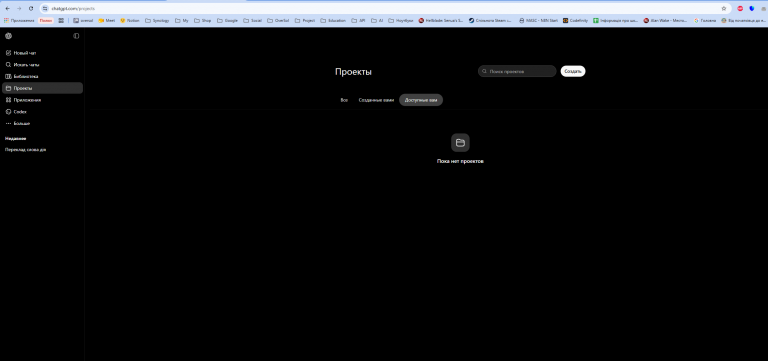Open the Meet bookmark
Viewport: 768px width, 361px height.
(107, 21)
